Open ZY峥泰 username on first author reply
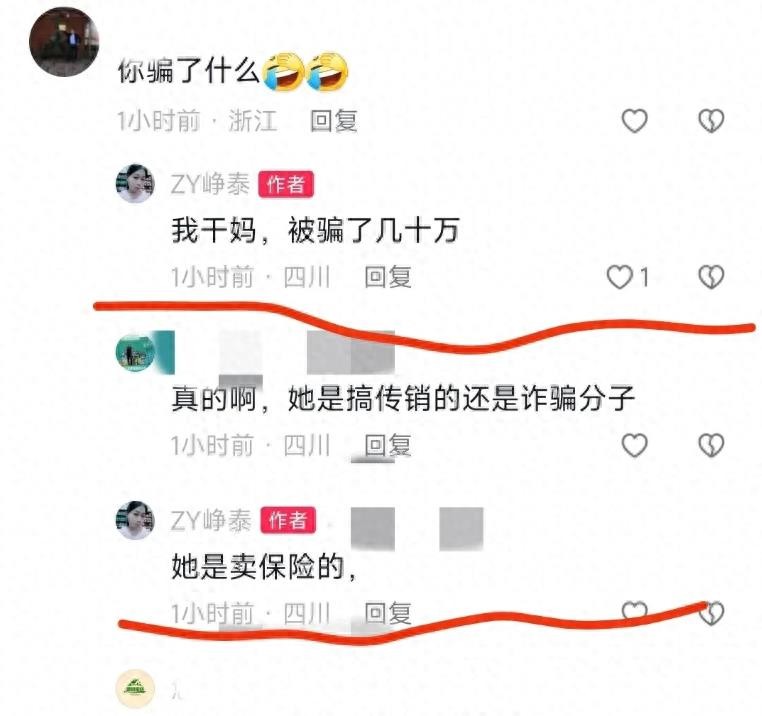This screenshot has height=716, width=762. (x=210, y=184)
